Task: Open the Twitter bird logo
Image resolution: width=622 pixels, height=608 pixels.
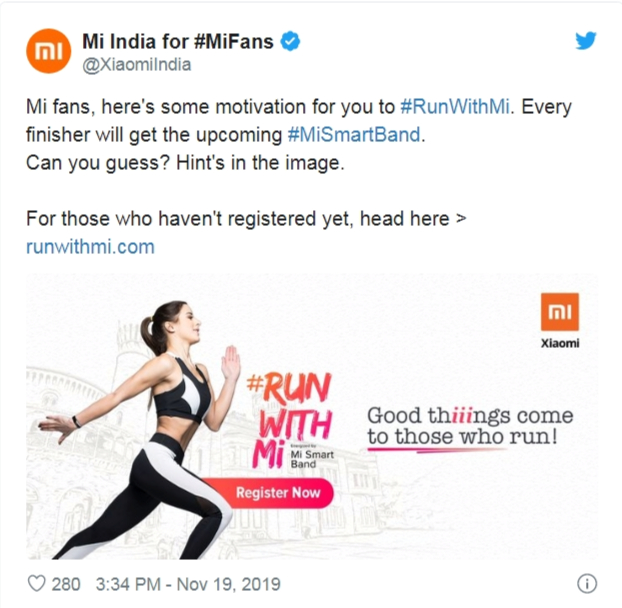Action: point(586,40)
